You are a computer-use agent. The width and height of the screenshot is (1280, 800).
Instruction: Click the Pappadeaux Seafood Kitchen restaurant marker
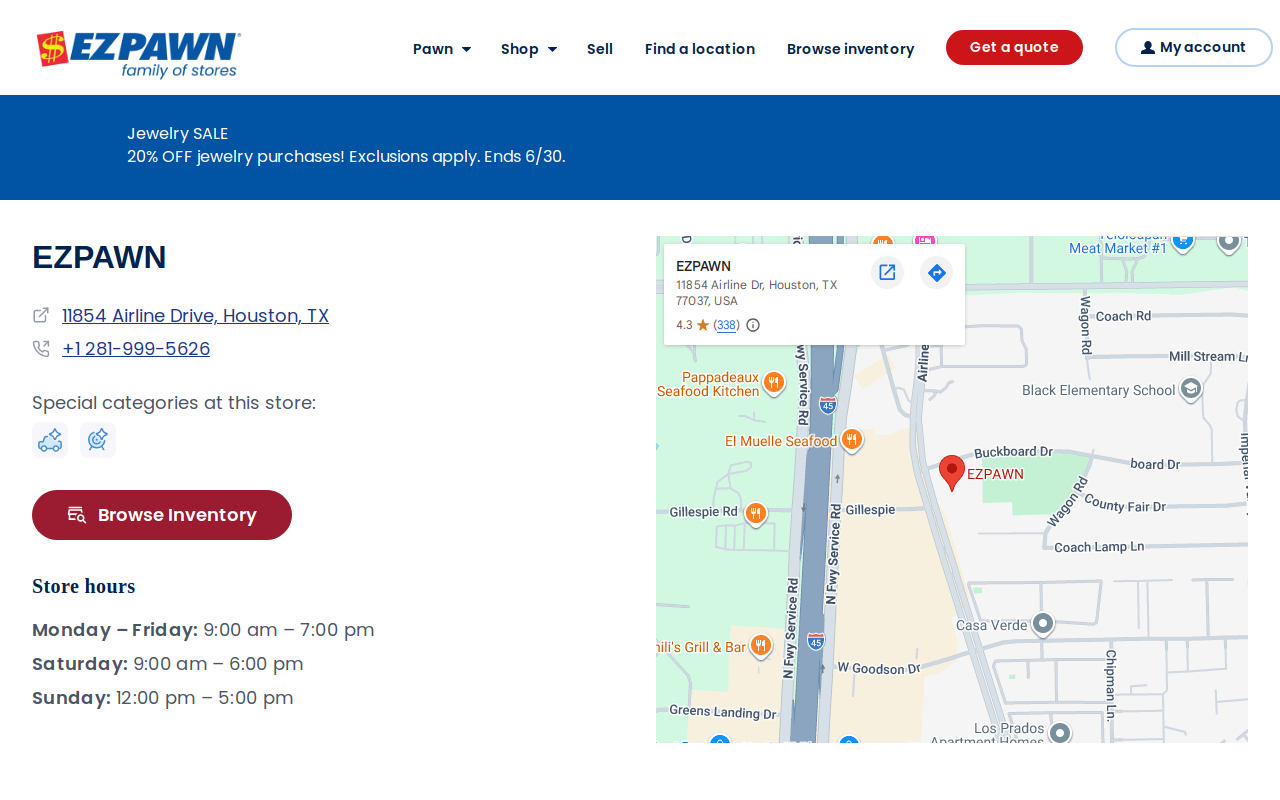pos(774,383)
